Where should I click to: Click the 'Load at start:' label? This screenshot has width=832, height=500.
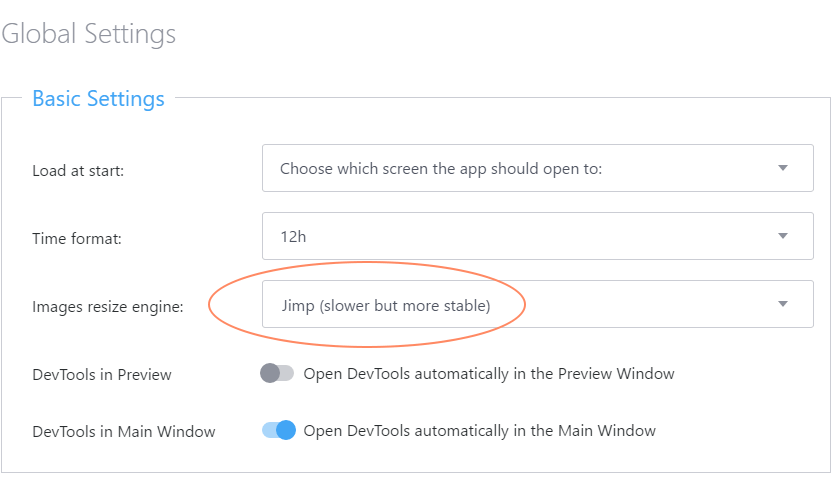coord(78,170)
